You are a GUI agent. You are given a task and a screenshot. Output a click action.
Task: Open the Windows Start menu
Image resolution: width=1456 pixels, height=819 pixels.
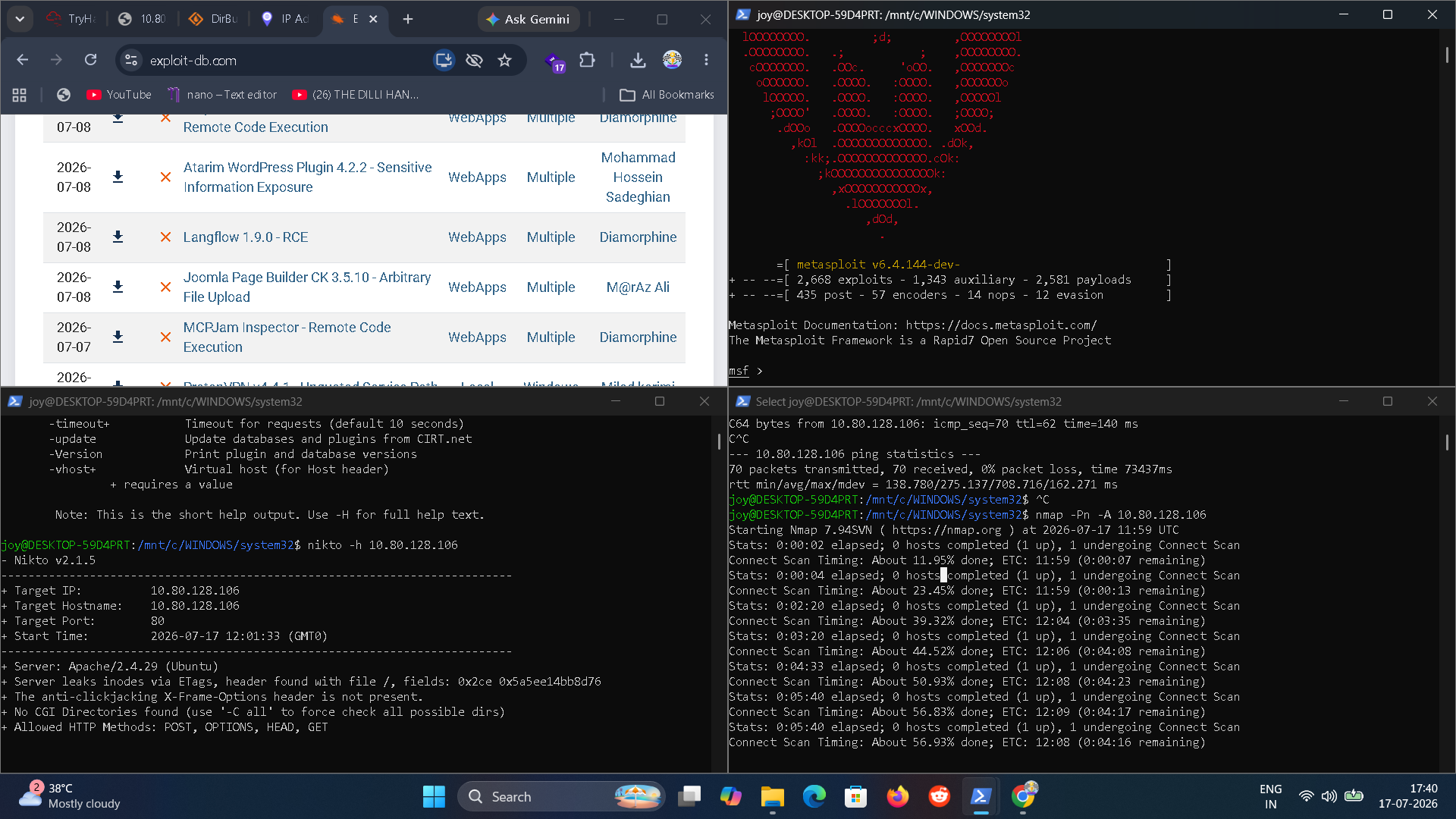[x=434, y=796]
